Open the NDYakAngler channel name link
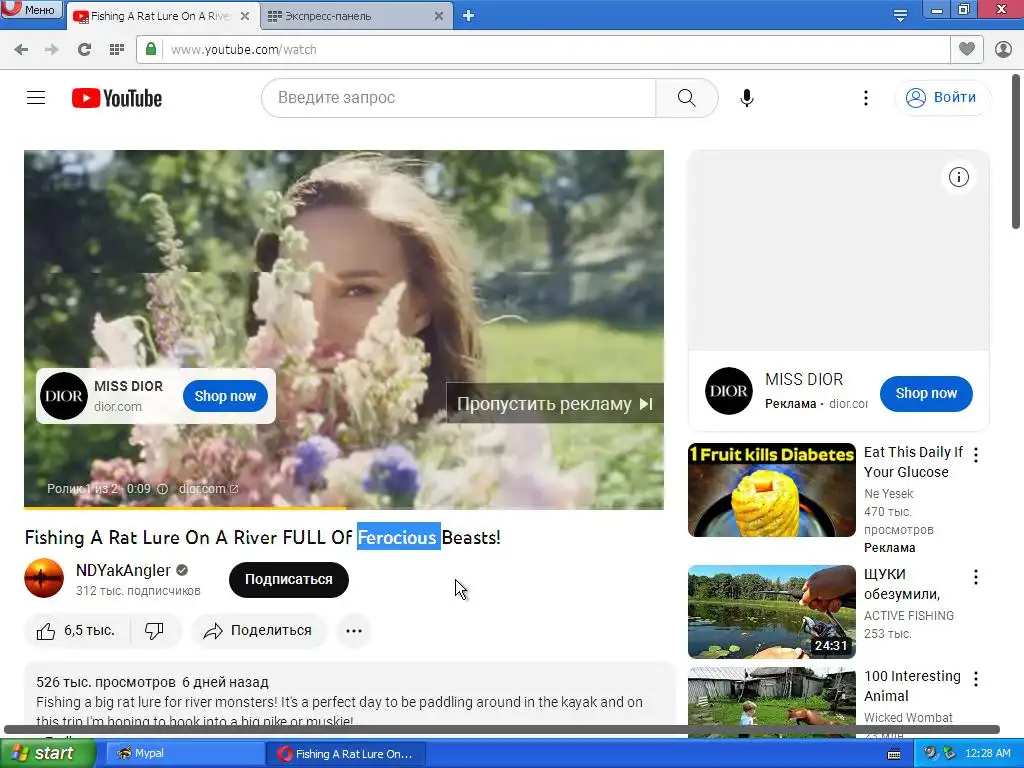The image size is (1024, 768). coord(123,570)
